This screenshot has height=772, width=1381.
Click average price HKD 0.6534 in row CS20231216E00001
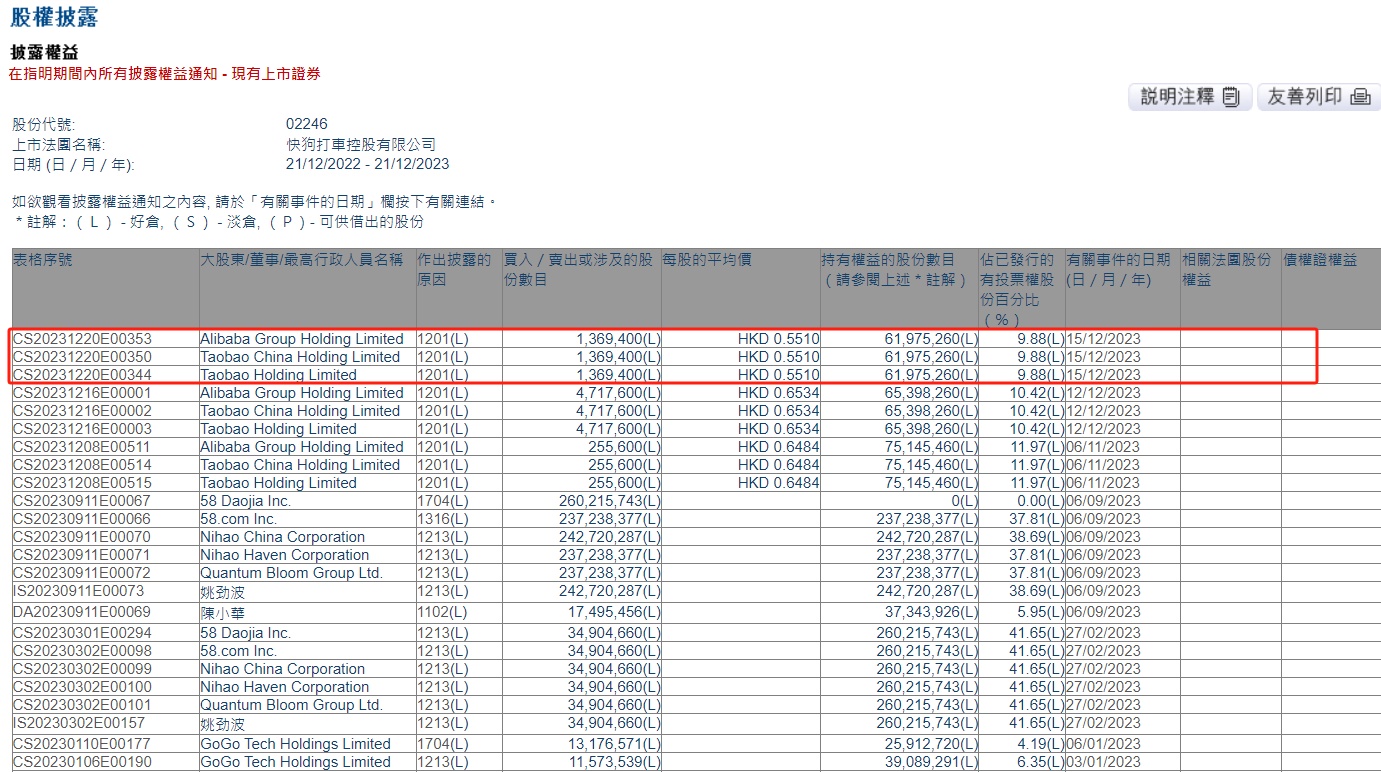[778, 393]
